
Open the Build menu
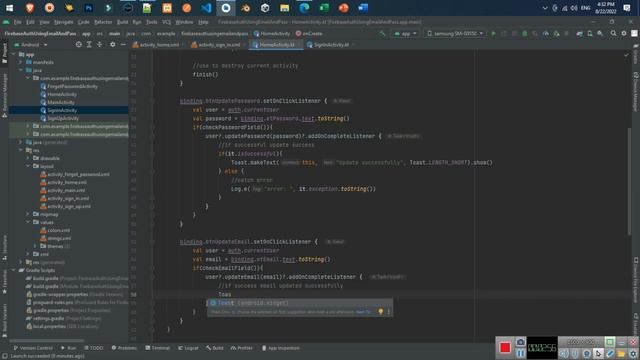point(122,22)
